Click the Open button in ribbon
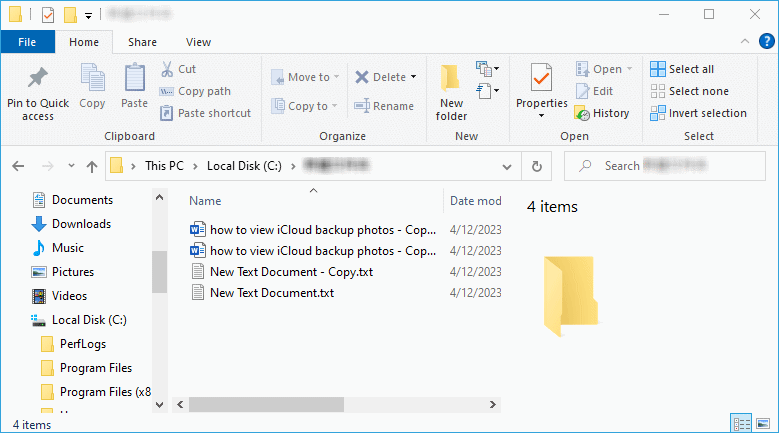 (603, 69)
